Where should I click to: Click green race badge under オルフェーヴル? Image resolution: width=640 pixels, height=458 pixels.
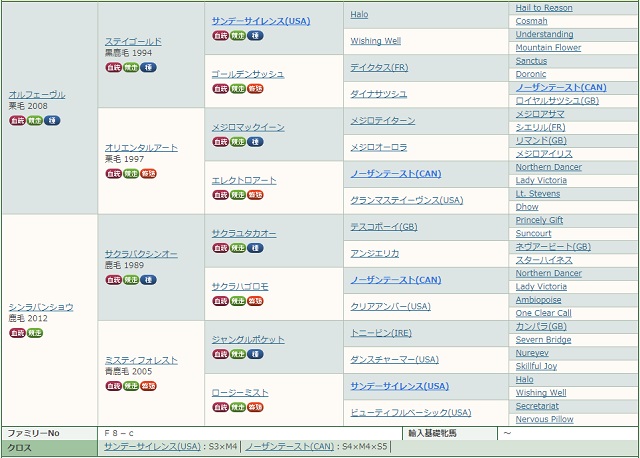(x=35, y=120)
